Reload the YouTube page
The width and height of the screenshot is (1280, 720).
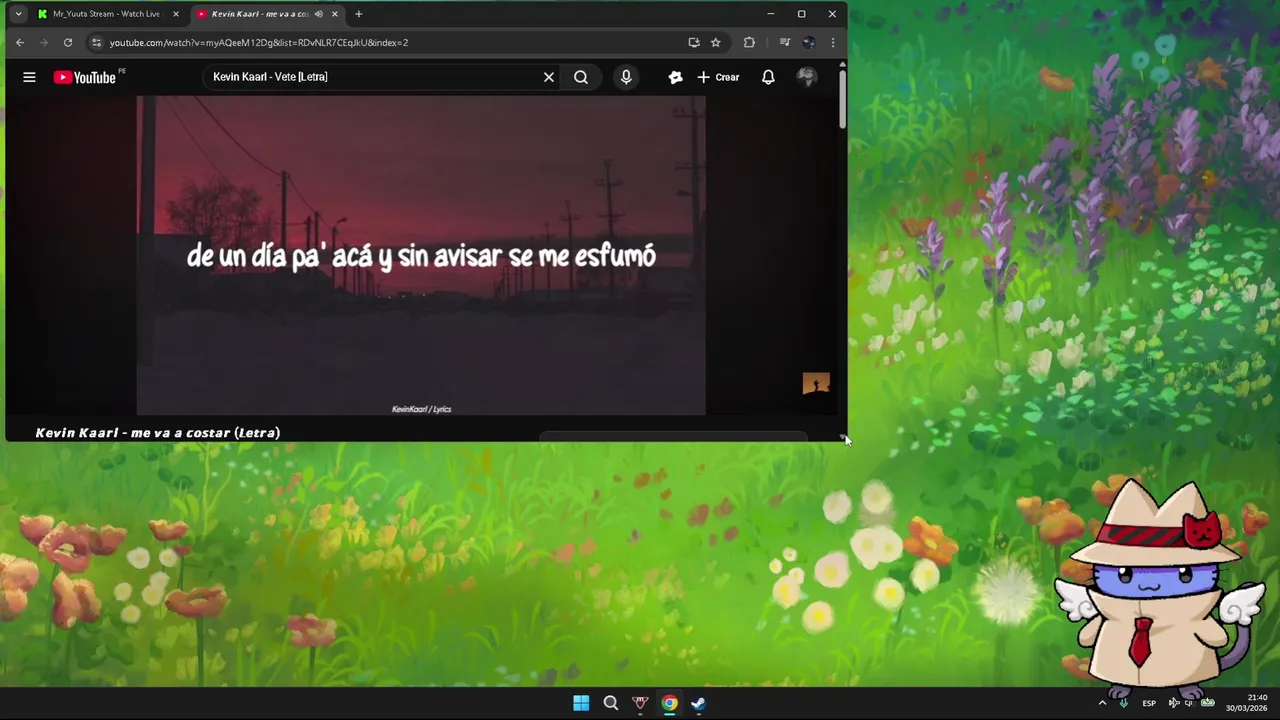(x=68, y=42)
